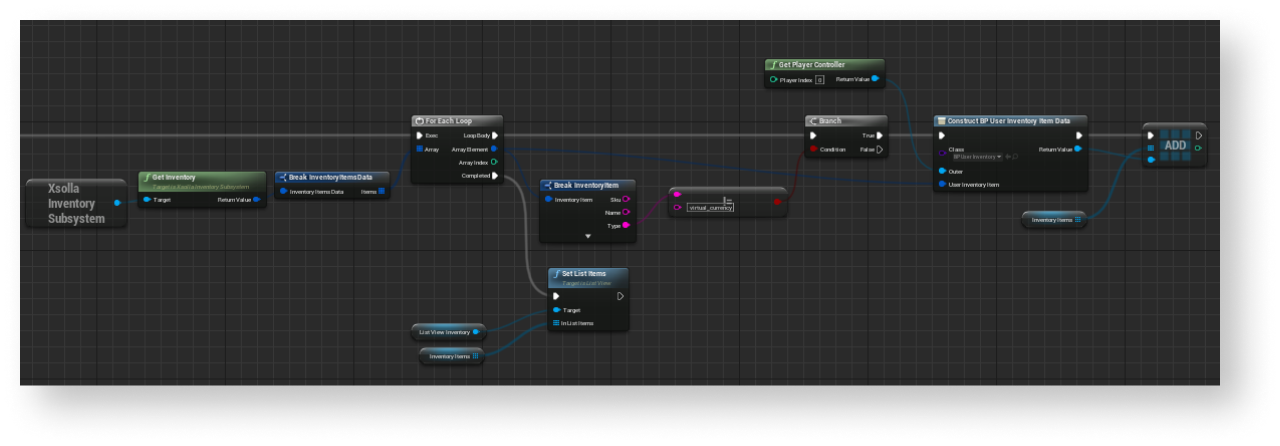
Task: Open the Class dropdown showing BP User Inventory
Action: 976,157
